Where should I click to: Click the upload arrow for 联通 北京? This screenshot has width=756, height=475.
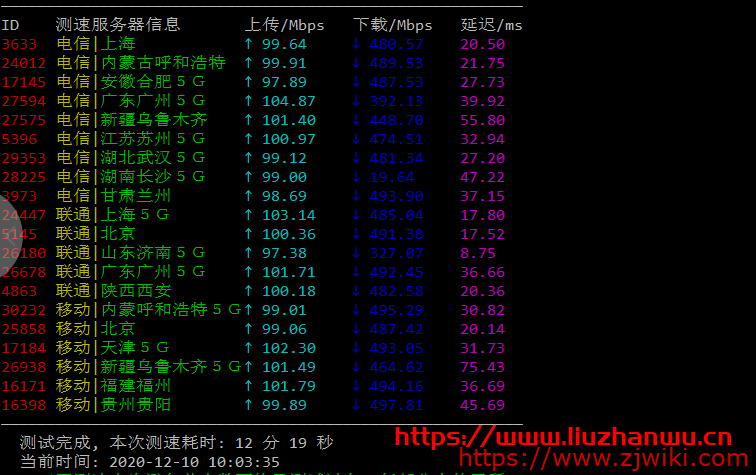coord(249,234)
